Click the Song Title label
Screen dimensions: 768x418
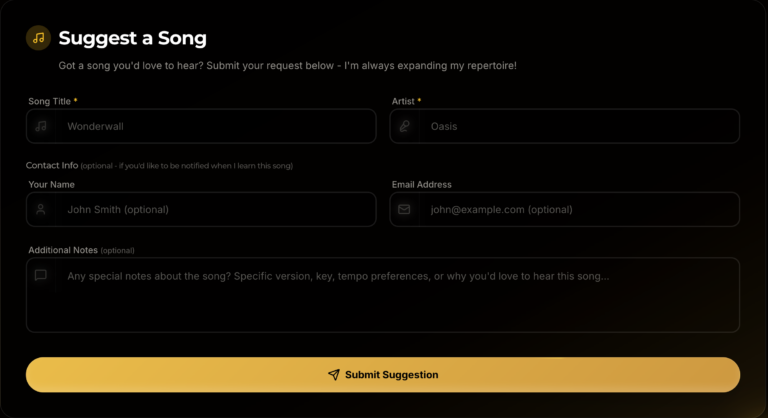click(50, 101)
